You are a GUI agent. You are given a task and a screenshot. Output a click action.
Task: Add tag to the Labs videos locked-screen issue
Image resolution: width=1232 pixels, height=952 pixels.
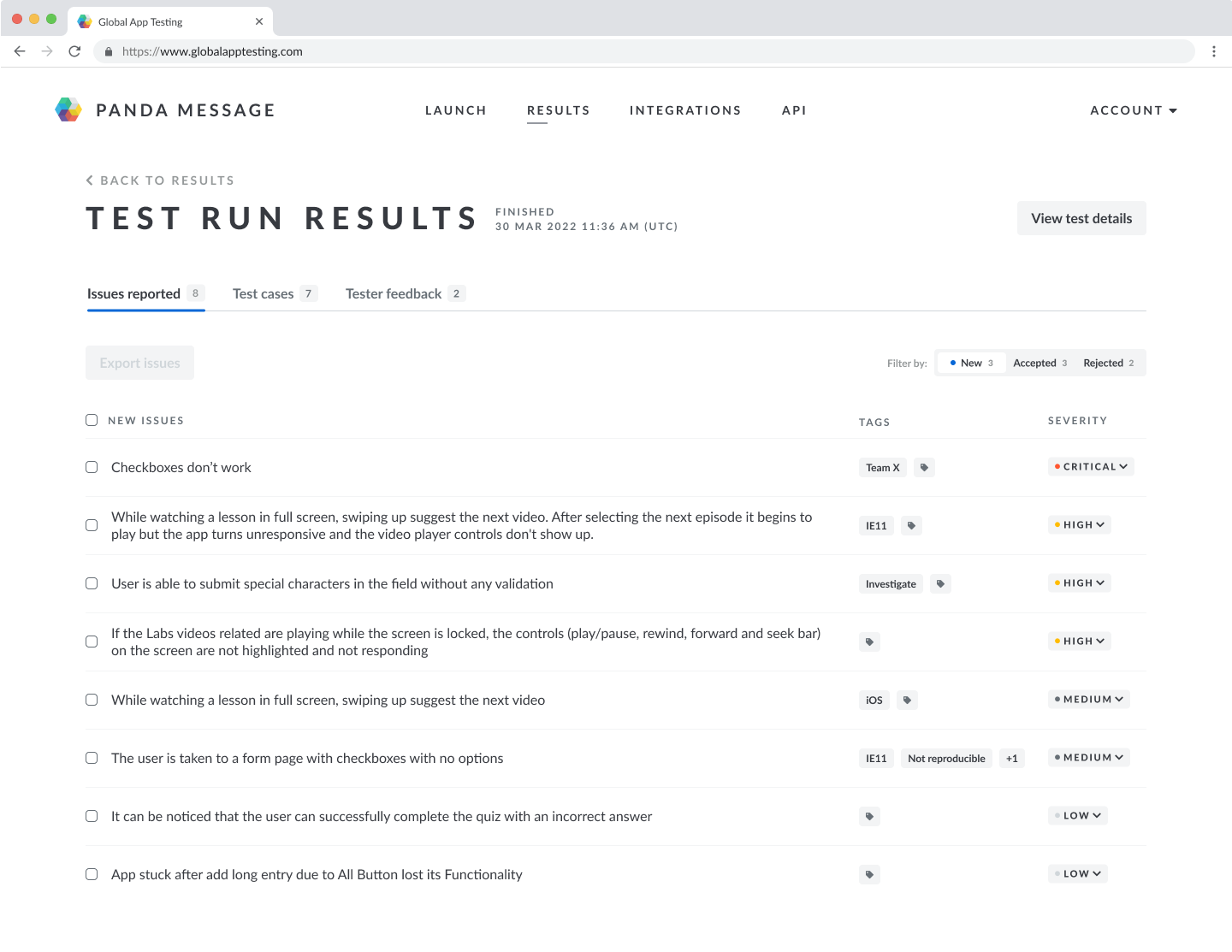(869, 642)
